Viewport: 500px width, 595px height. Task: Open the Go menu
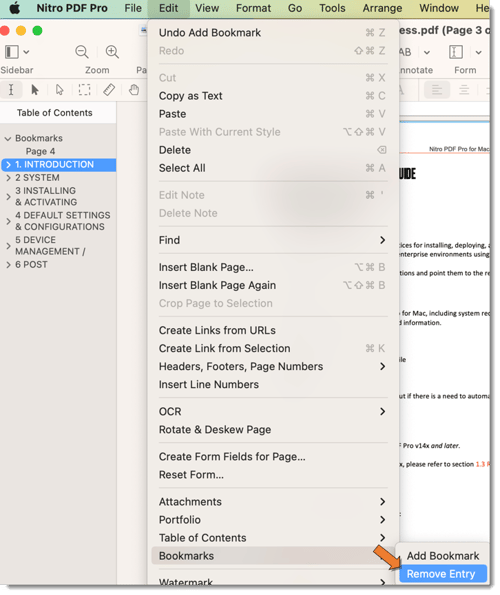pyautogui.click(x=295, y=8)
